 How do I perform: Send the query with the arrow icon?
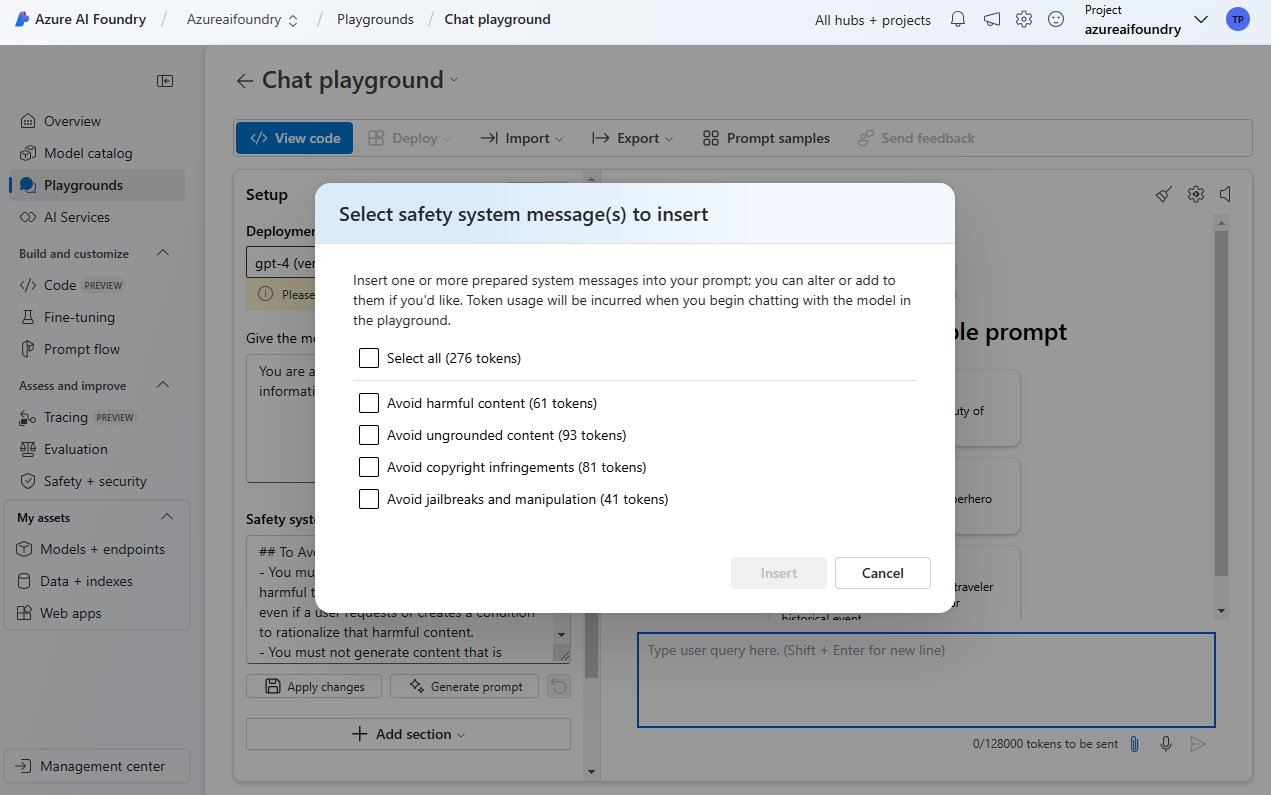point(1197,744)
